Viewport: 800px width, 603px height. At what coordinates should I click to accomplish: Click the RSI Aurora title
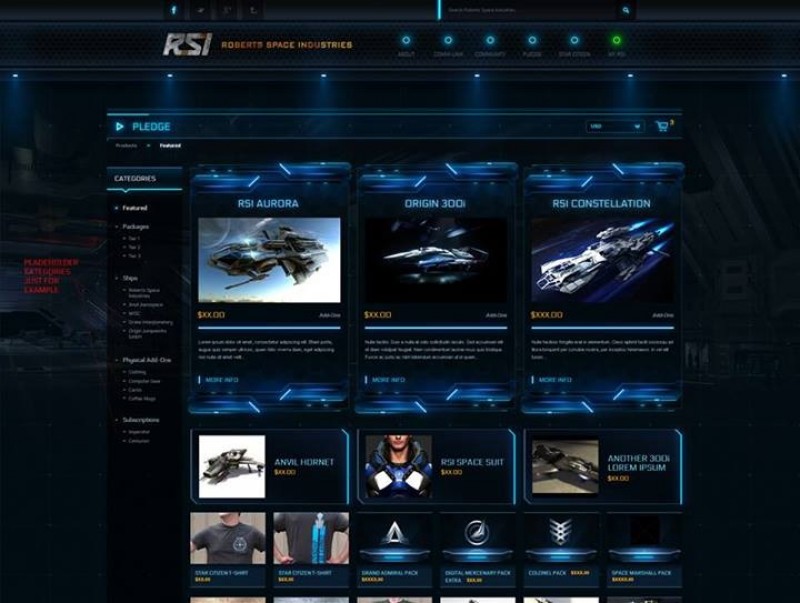(x=268, y=204)
